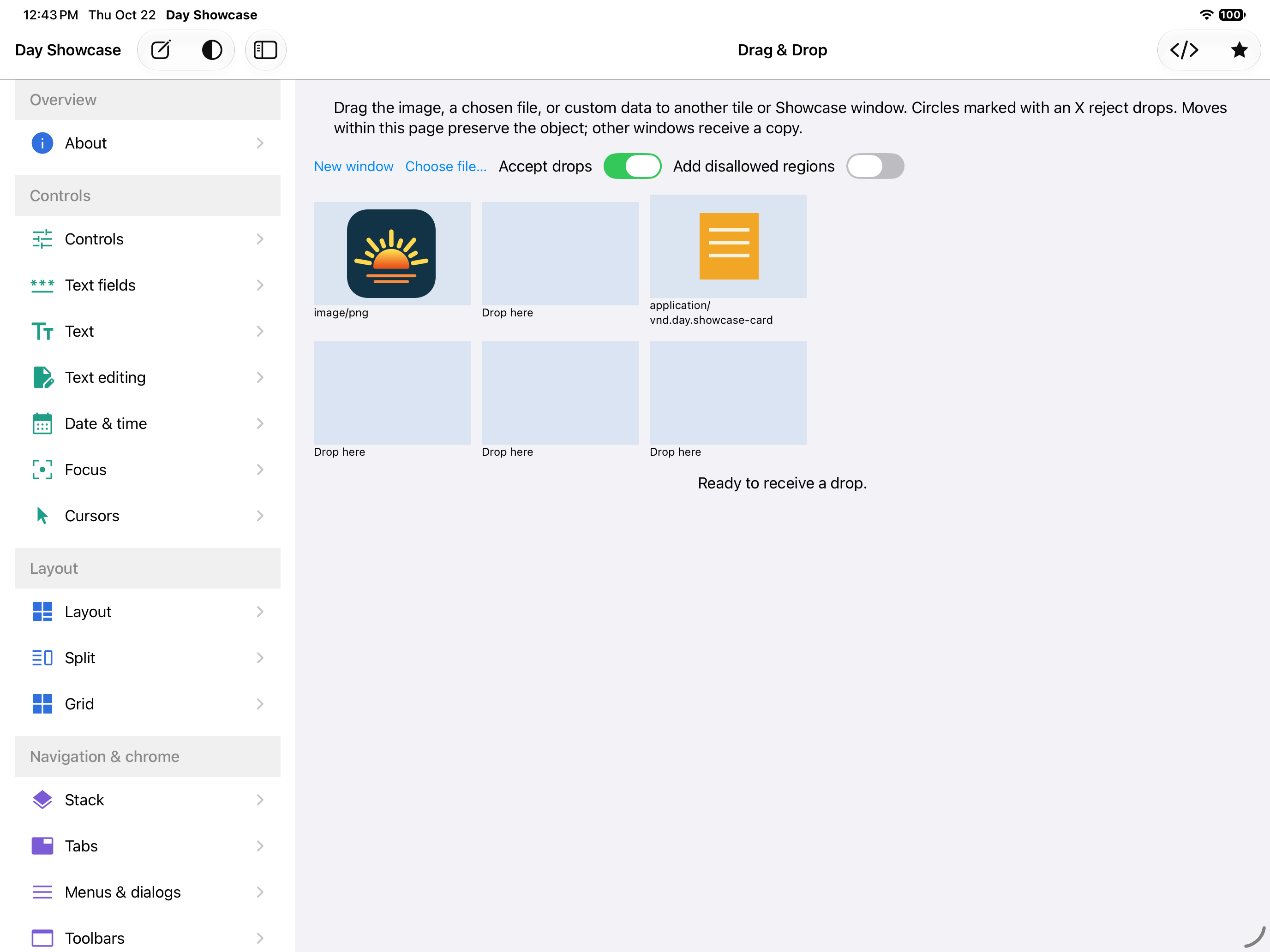Click the Choose file... link
This screenshot has height=952, width=1270.
(446, 167)
